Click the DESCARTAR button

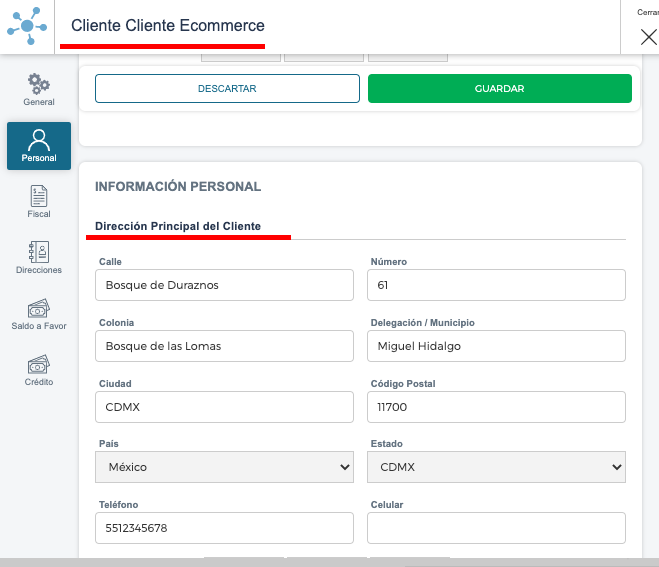[x=227, y=89]
